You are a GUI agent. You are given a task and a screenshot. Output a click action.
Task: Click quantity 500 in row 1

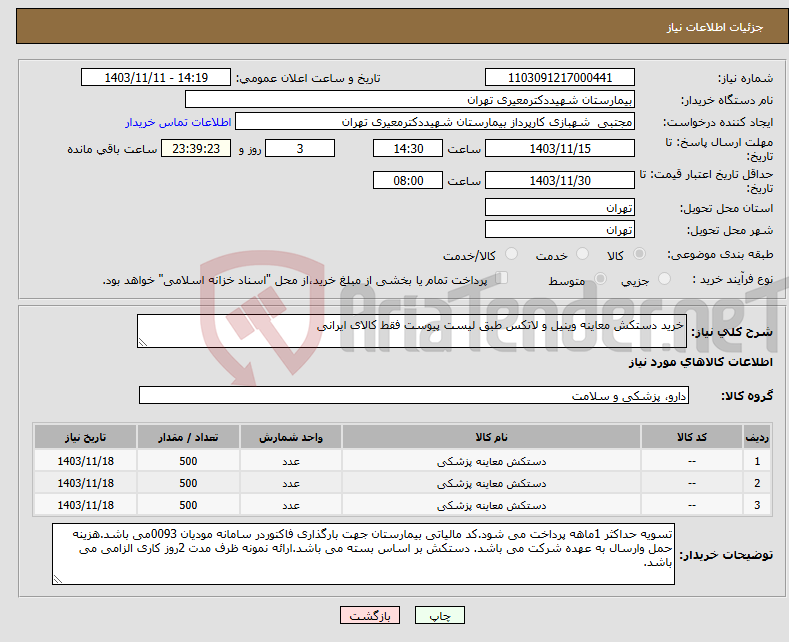pyautogui.click(x=188, y=461)
